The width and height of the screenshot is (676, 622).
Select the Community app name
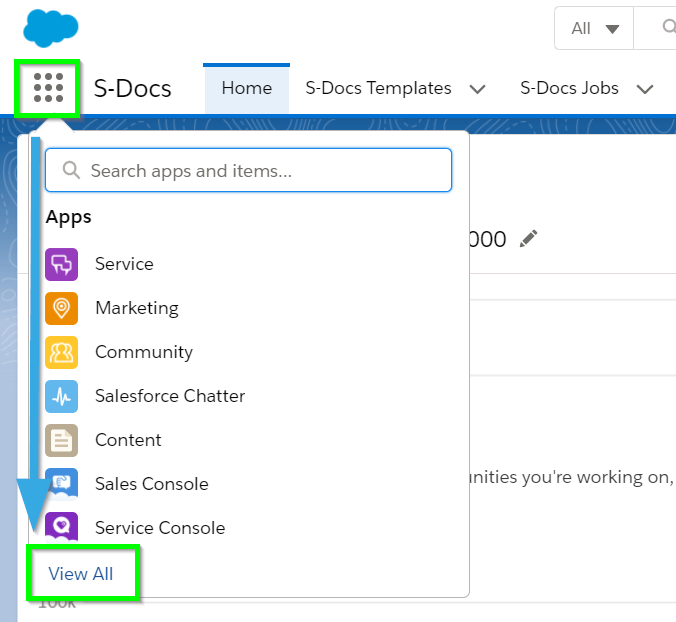click(144, 352)
